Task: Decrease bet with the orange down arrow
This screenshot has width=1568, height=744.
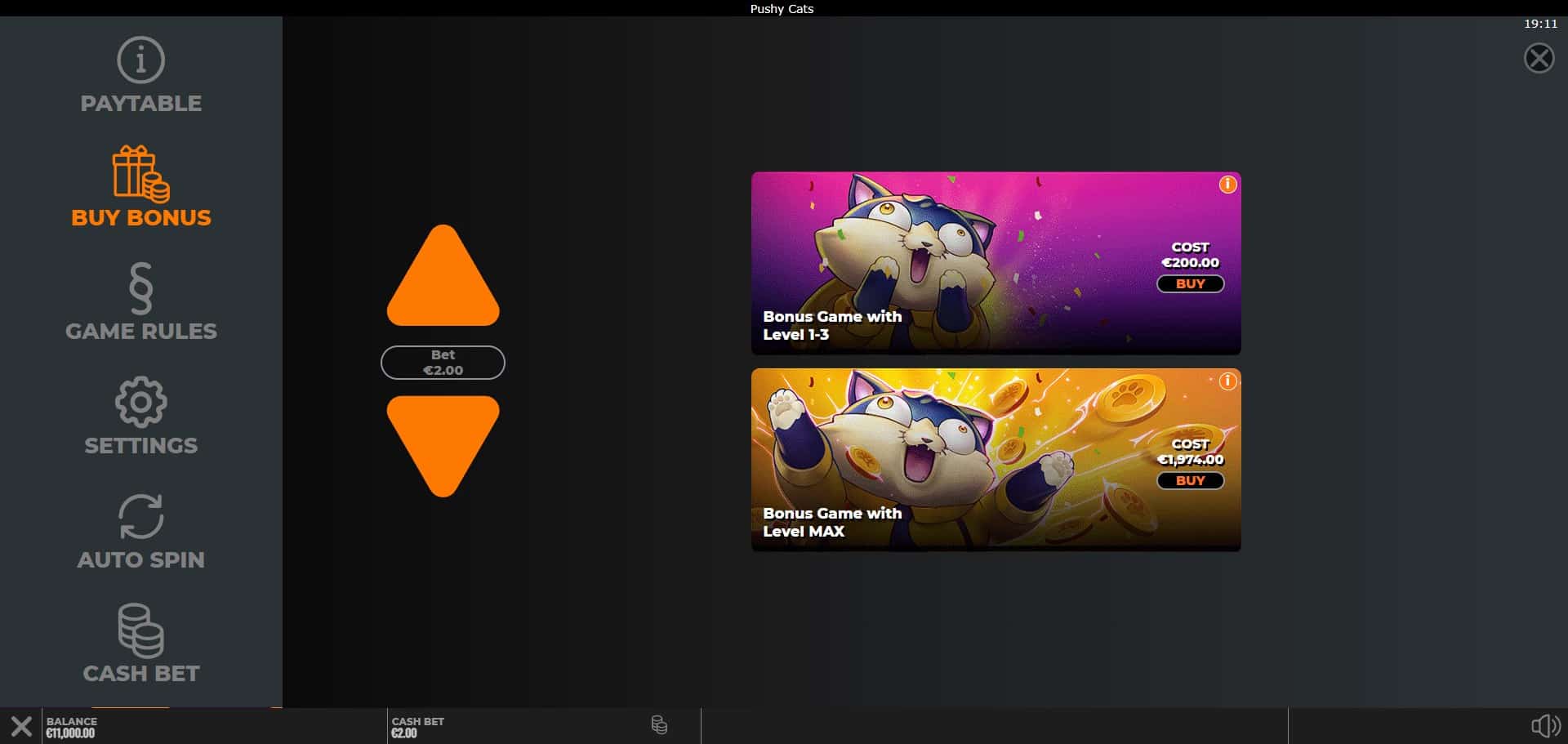Action: click(x=443, y=446)
